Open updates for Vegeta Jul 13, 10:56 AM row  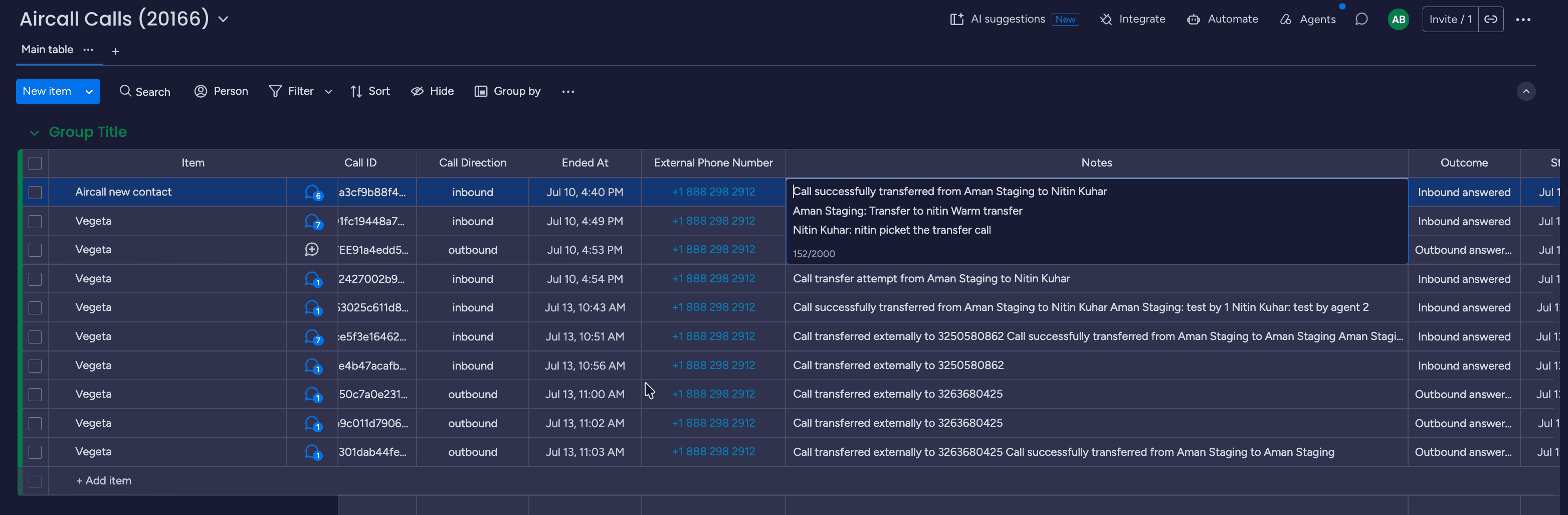coord(313,366)
